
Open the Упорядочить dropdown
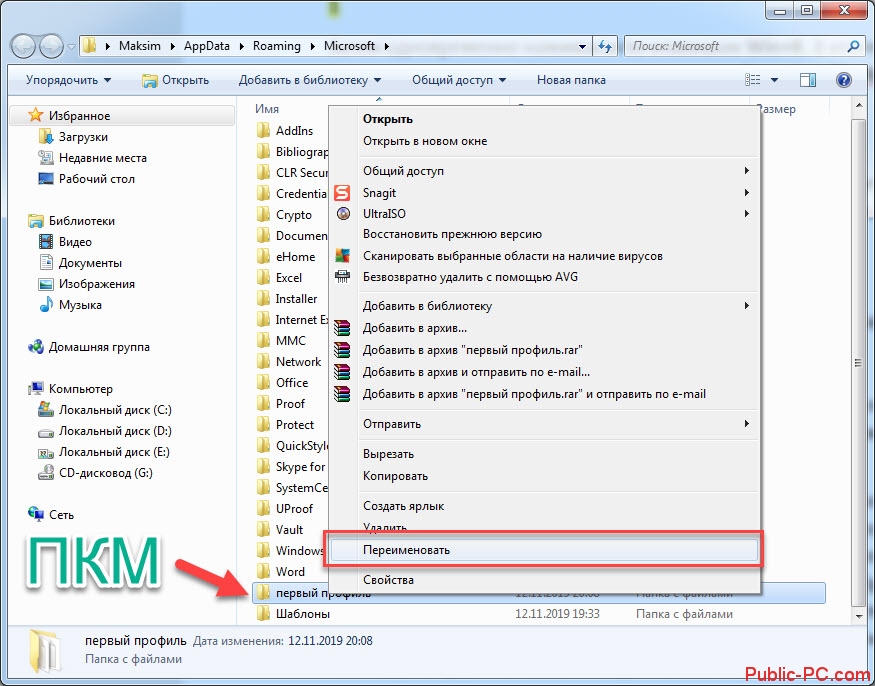68,80
